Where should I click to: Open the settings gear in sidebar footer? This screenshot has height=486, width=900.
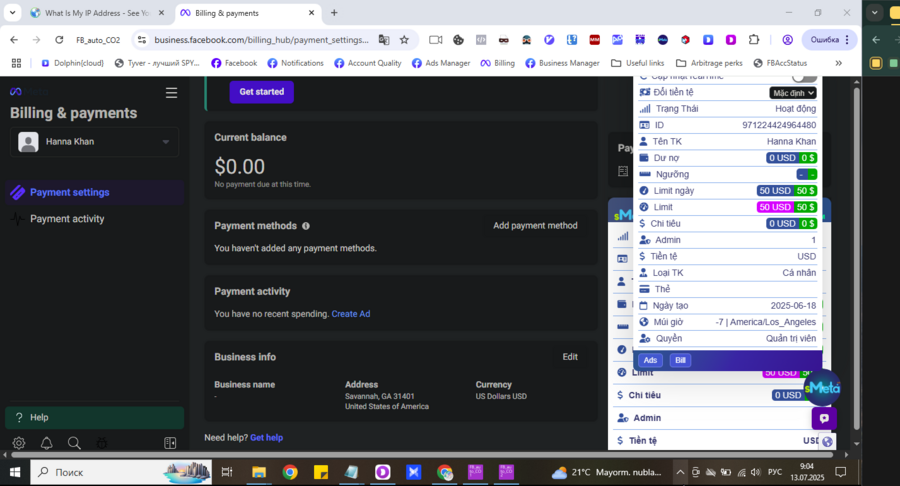coord(19,443)
